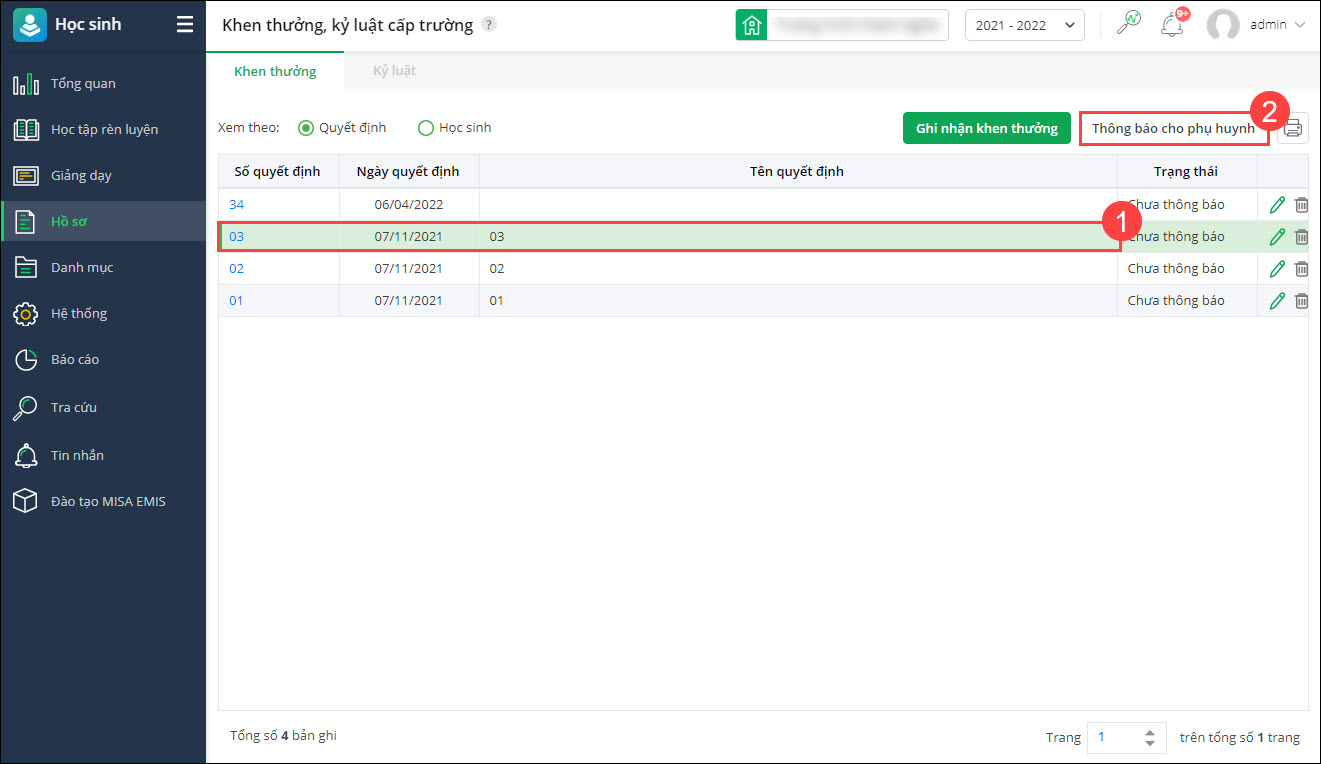Delete decision 34 with the trash icon
The width and height of the screenshot is (1321, 764).
[1301, 205]
